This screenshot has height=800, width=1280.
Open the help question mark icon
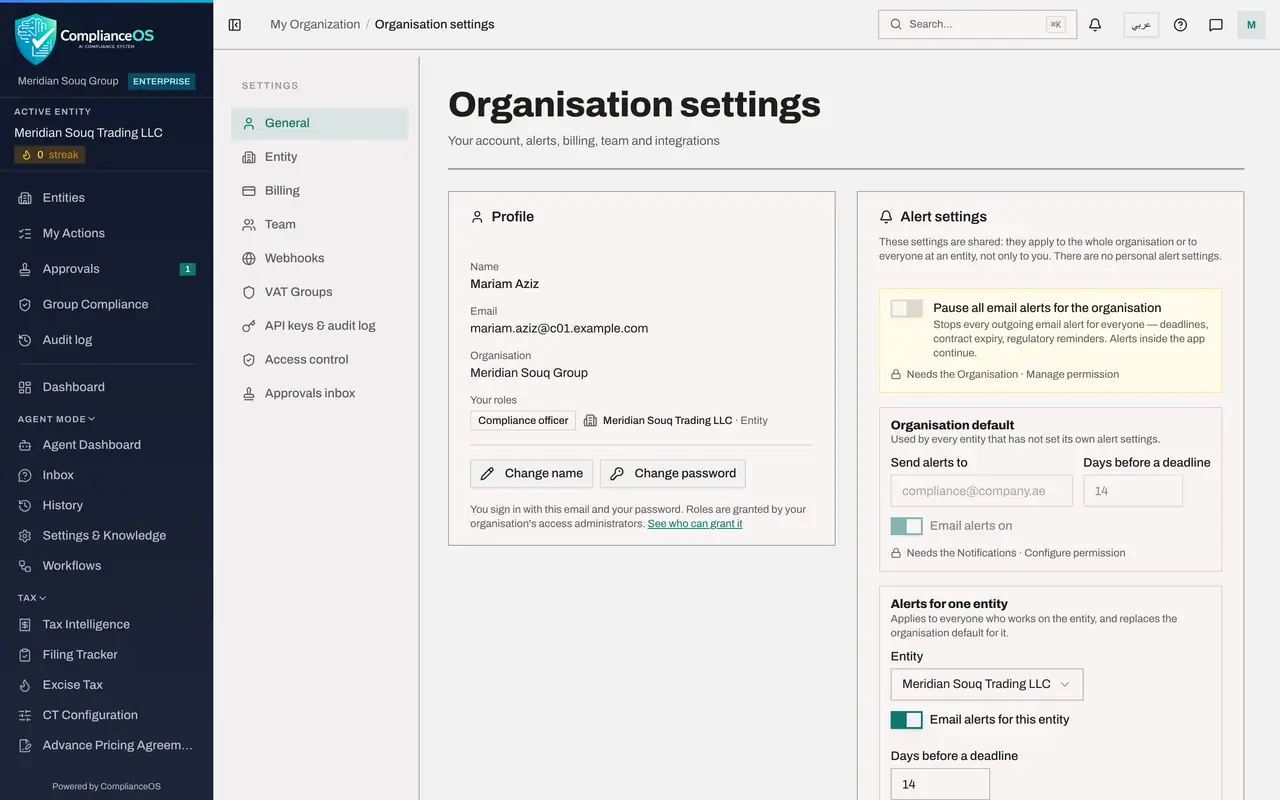coord(1180,25)
